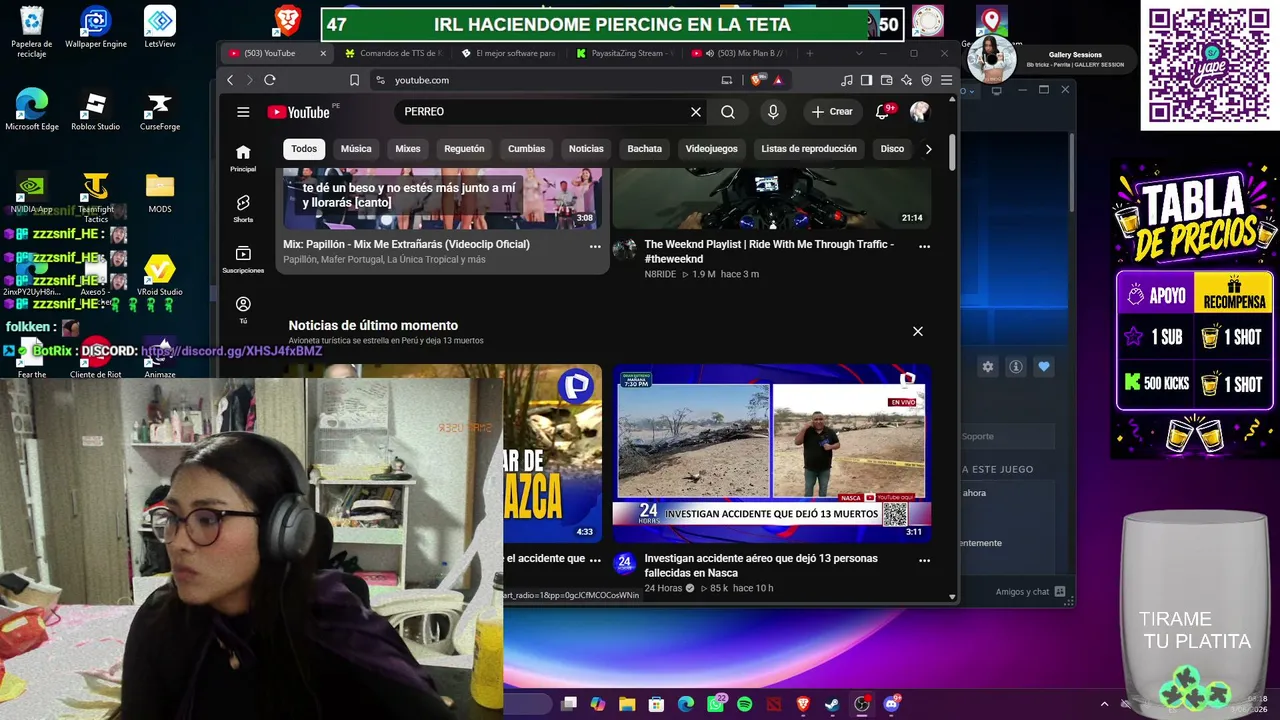Toggle Steam game favorite heart

tap(1044, 367)
